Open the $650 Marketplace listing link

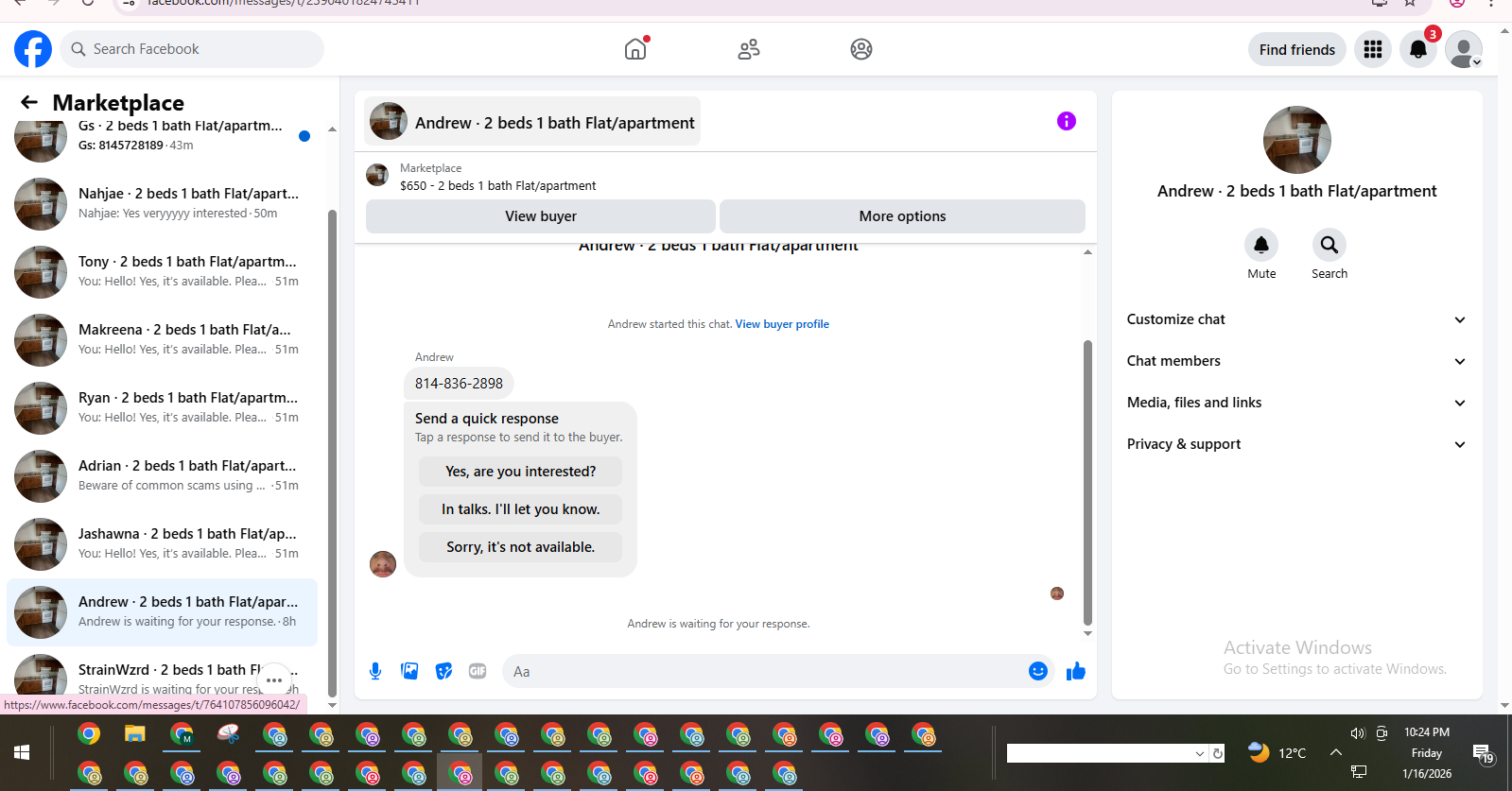[x=498, y=186]
